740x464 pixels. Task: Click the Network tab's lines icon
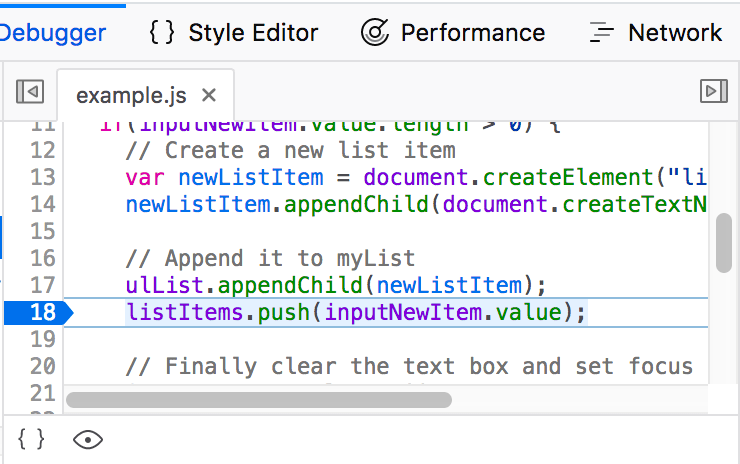point(602,32)
